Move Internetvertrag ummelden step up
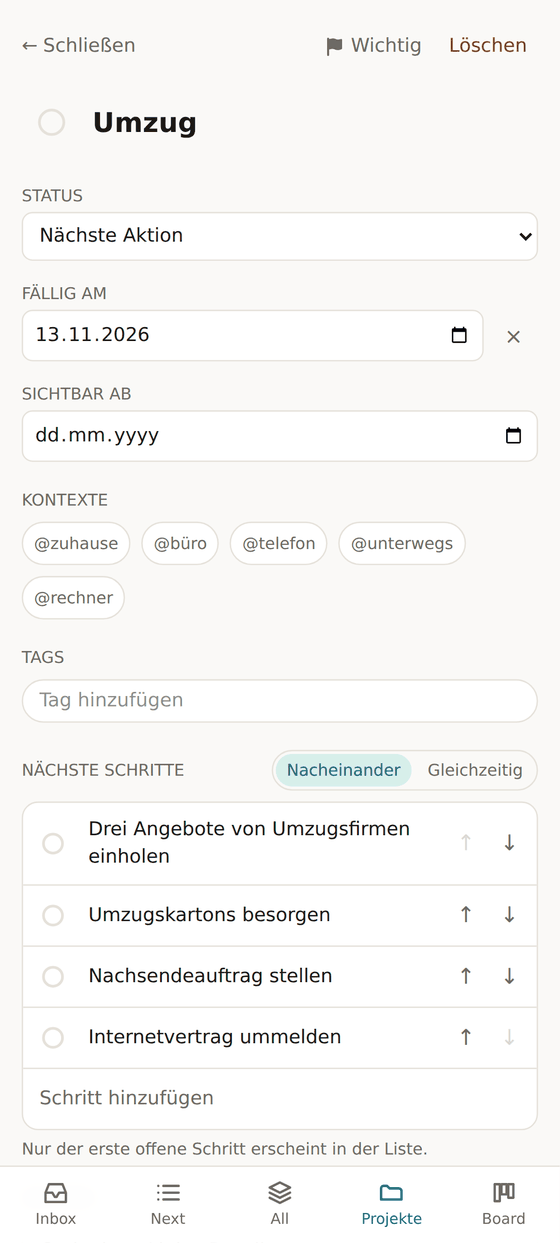The height and width of the screenshot is (1243, 560). pos(465,1037)
